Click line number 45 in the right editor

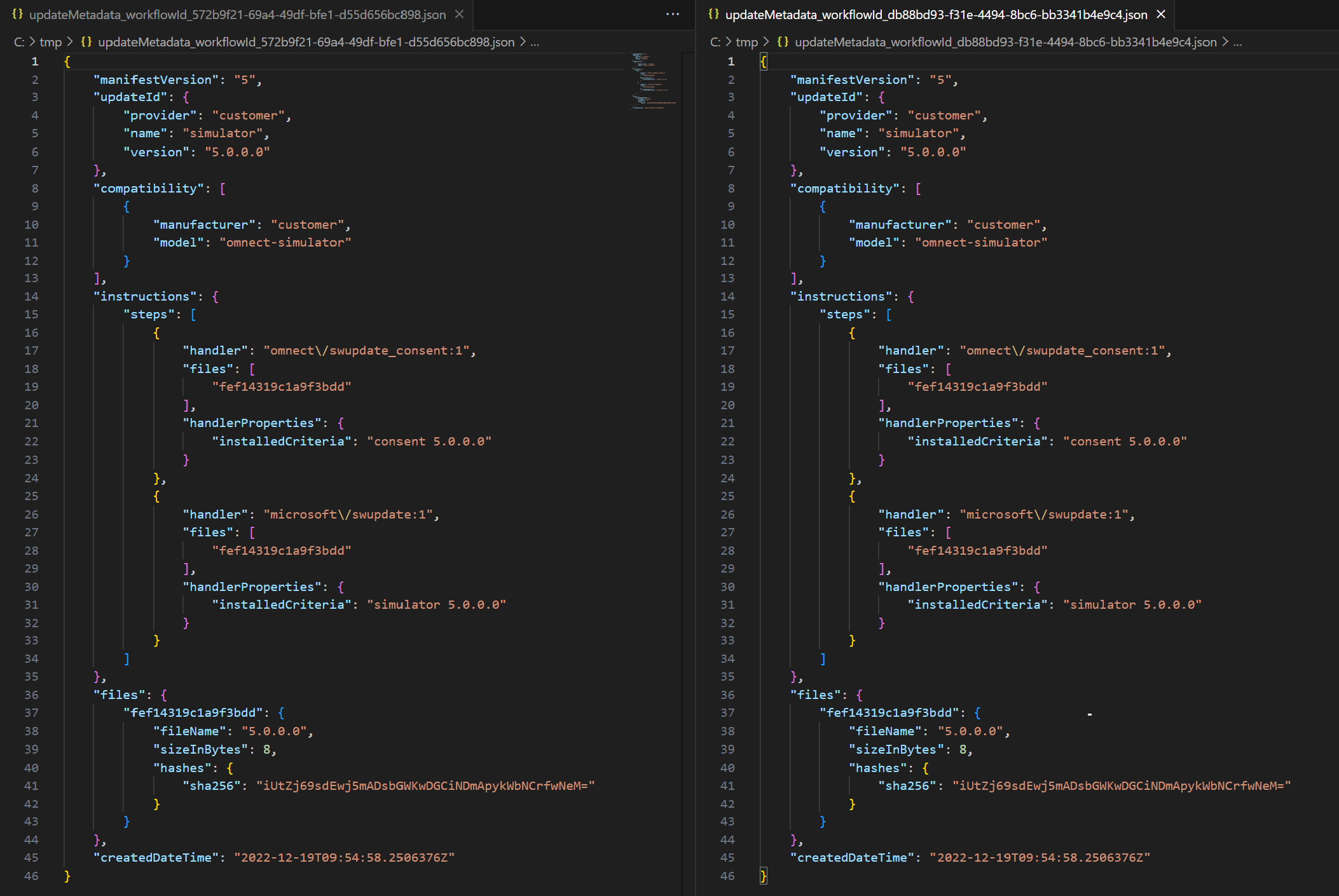[x=727, y=857]
